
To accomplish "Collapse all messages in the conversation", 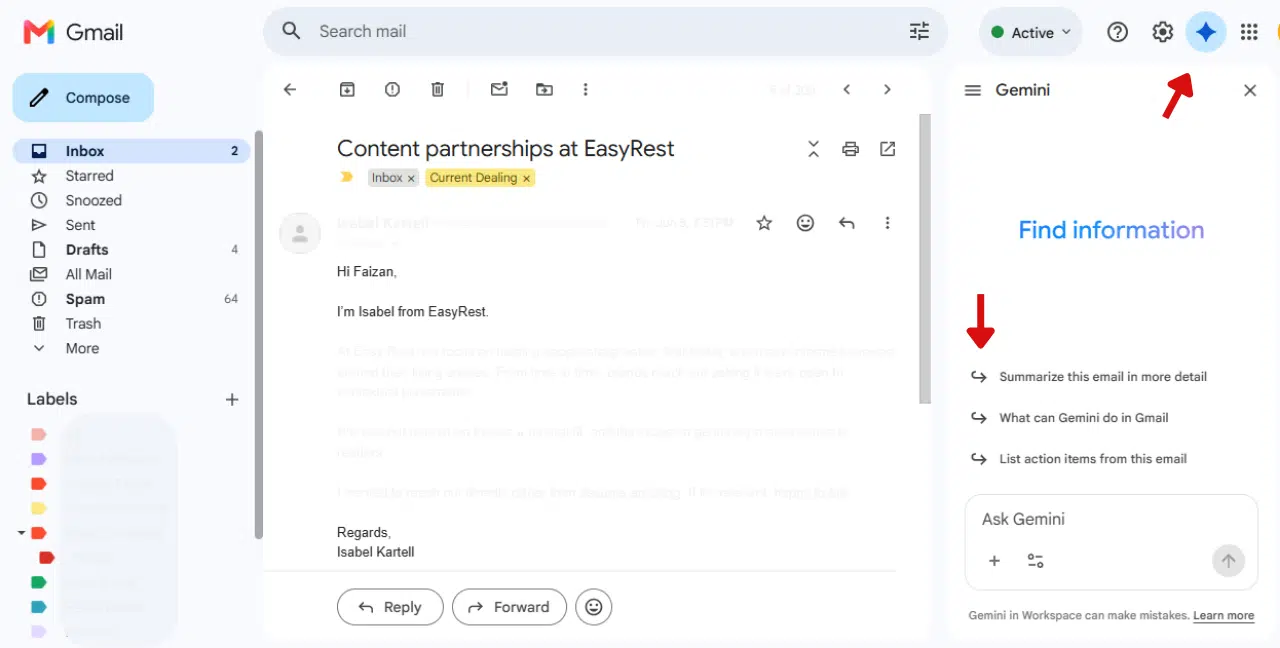I will click(x=813, y=149).
